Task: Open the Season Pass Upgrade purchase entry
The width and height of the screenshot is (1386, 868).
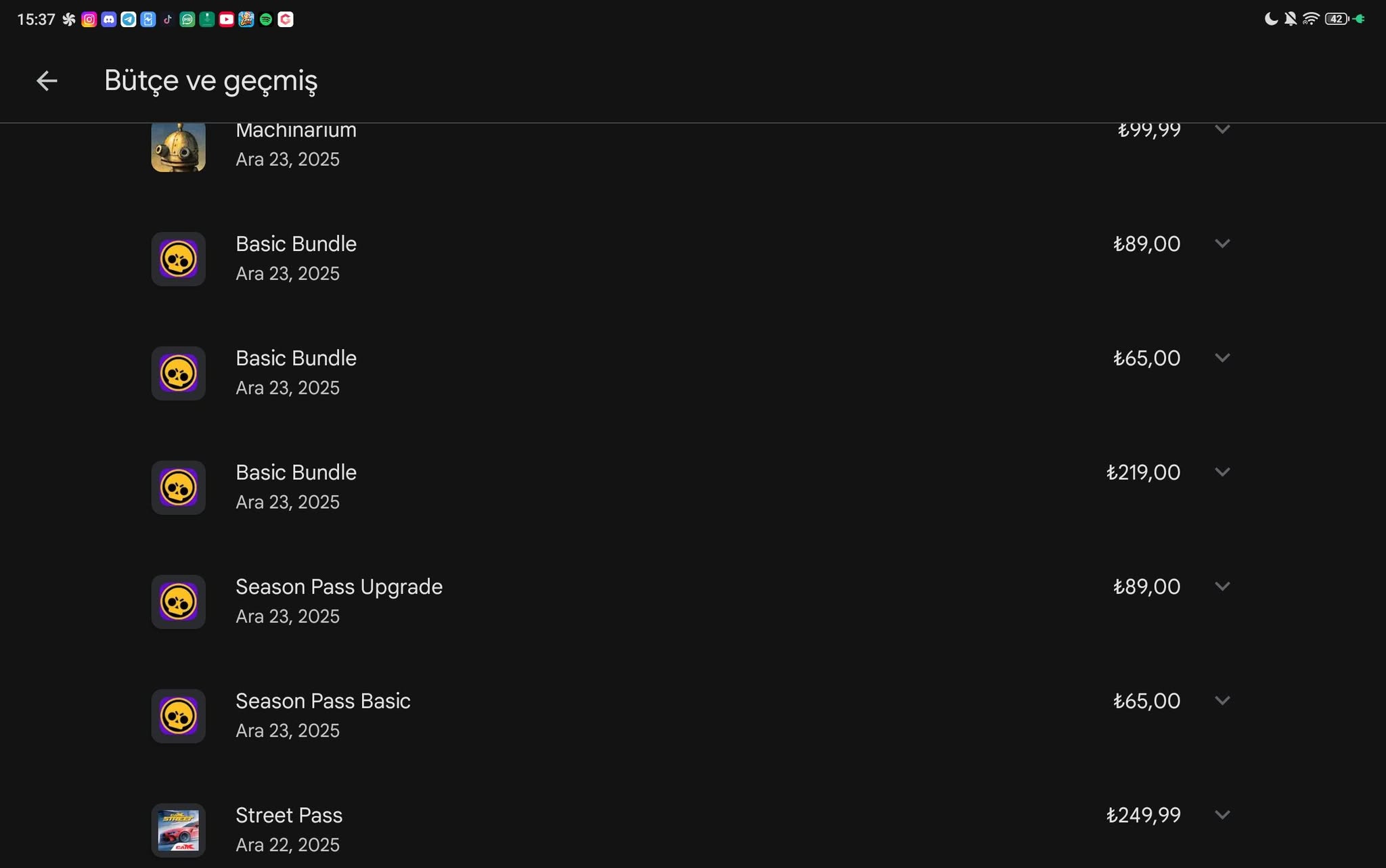Action: 692,602
